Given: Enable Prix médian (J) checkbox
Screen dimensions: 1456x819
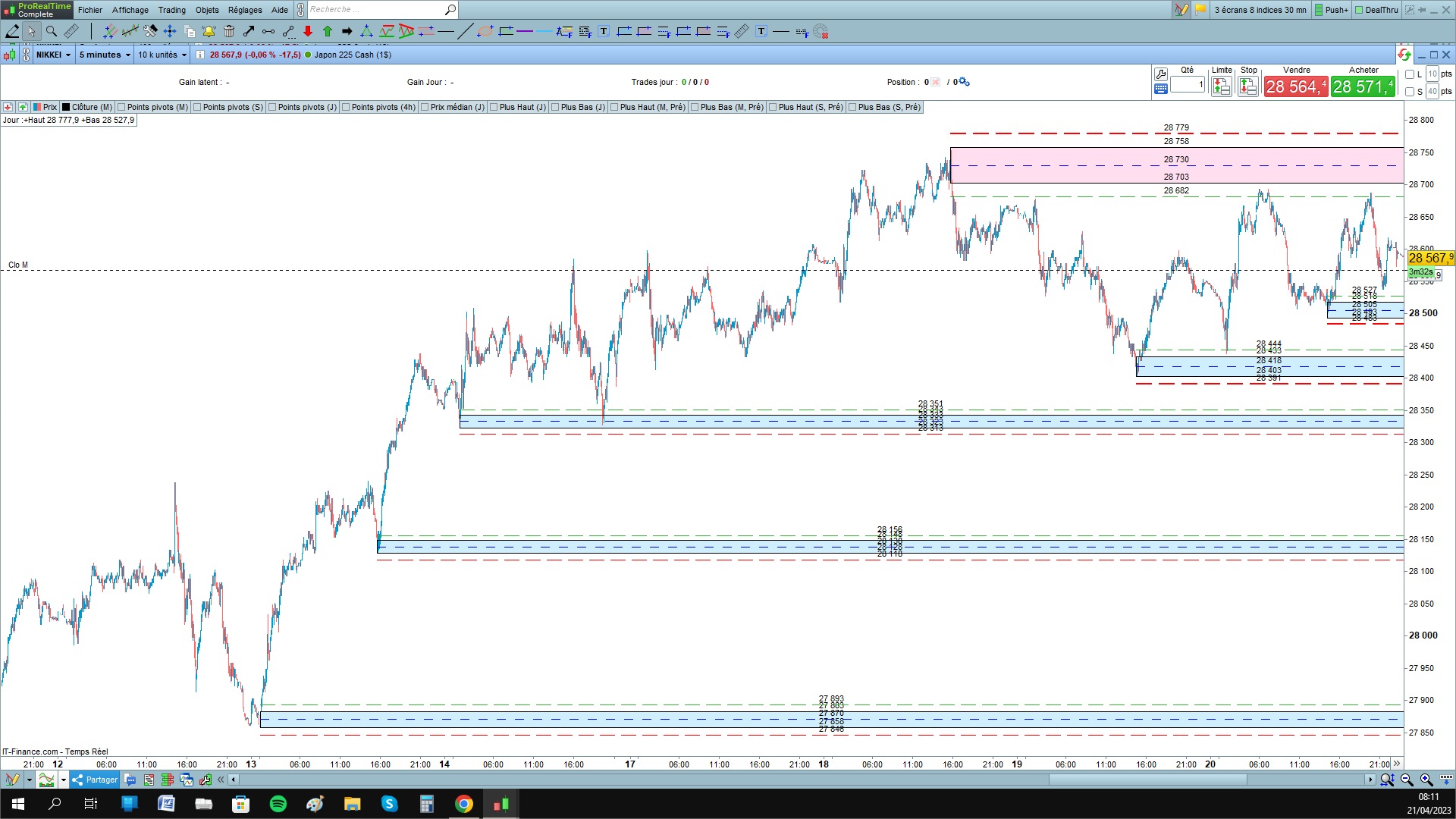Looking at the screenshot, I should pyautogui.click(x=425, y=107).
